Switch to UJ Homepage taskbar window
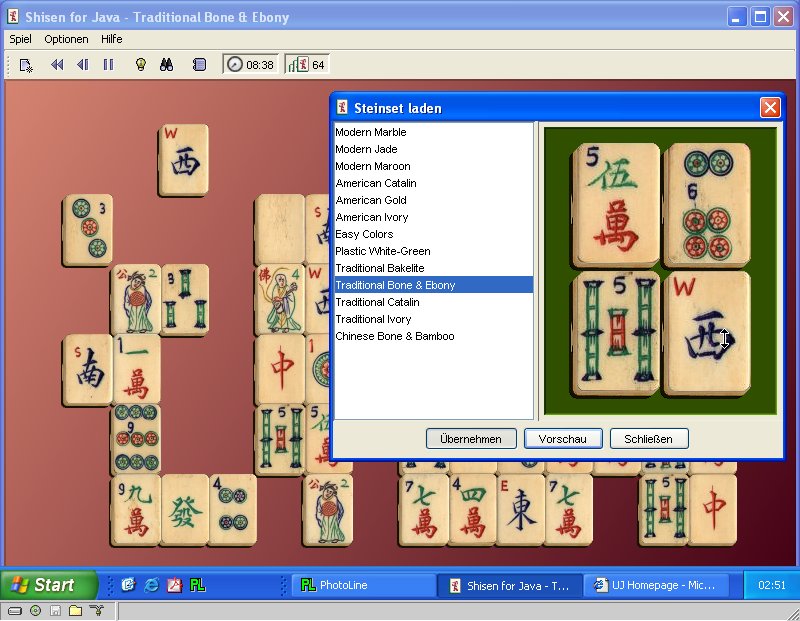 point(655,585)
